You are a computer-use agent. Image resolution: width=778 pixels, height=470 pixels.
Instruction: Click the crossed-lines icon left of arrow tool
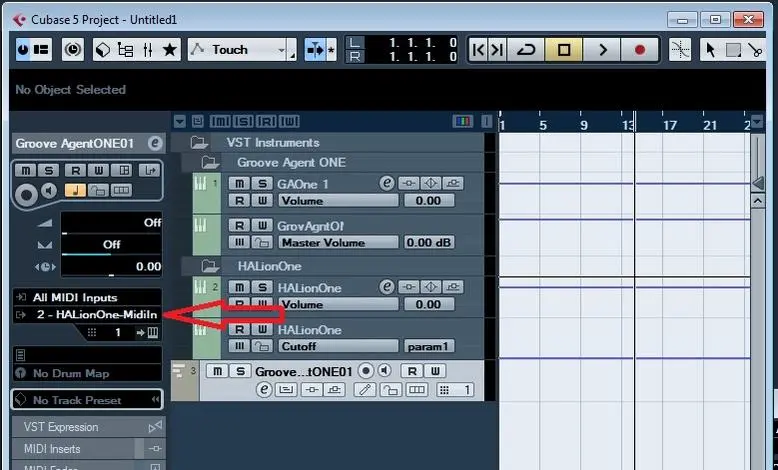680,50
